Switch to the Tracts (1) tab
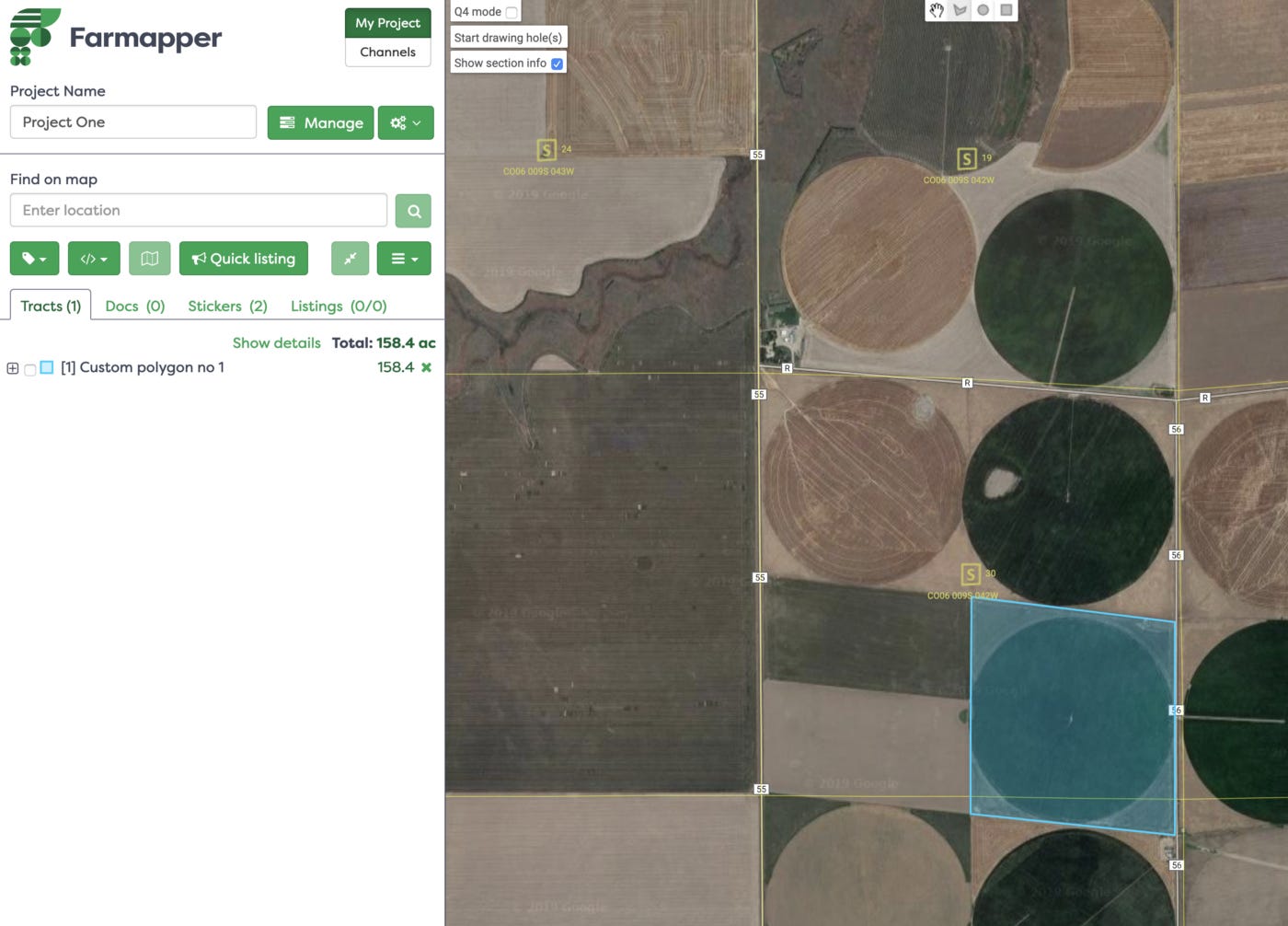 point(51,306)
